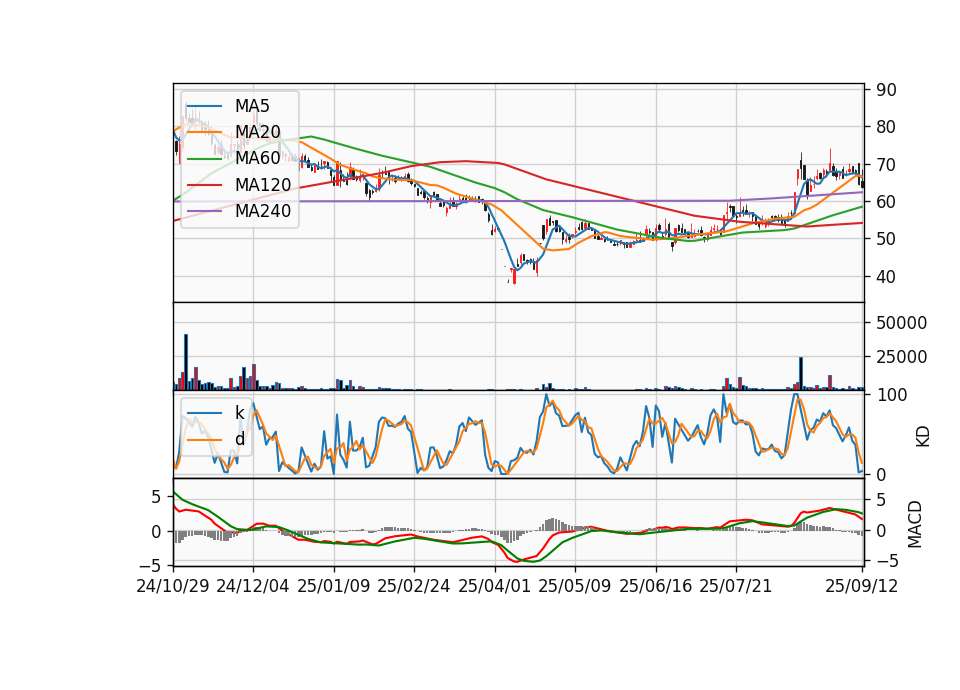
Task: Click the 80 price axis tick label
Action: click(886, 127)
